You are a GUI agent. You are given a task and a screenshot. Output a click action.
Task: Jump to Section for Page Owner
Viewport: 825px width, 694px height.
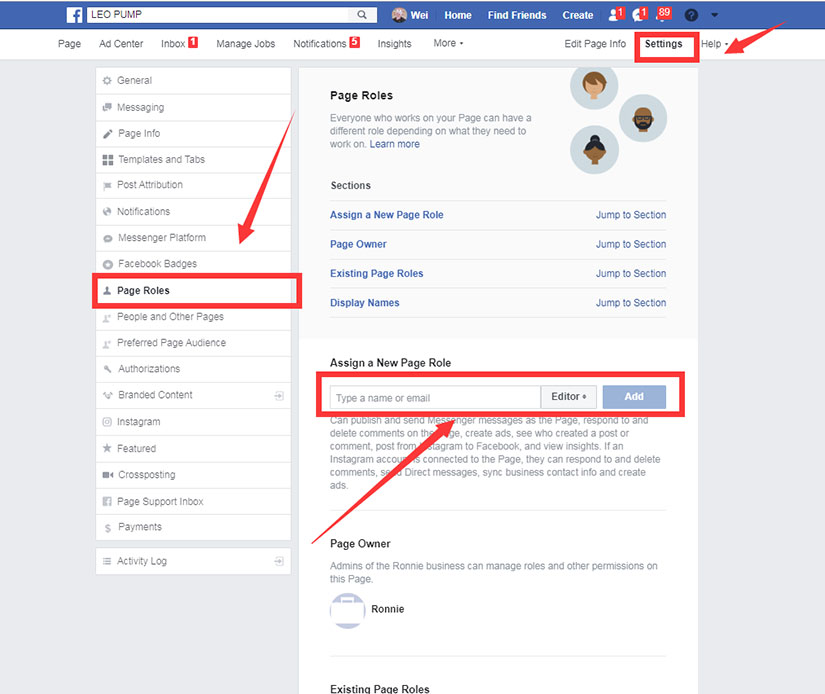(x=631, y=244)
